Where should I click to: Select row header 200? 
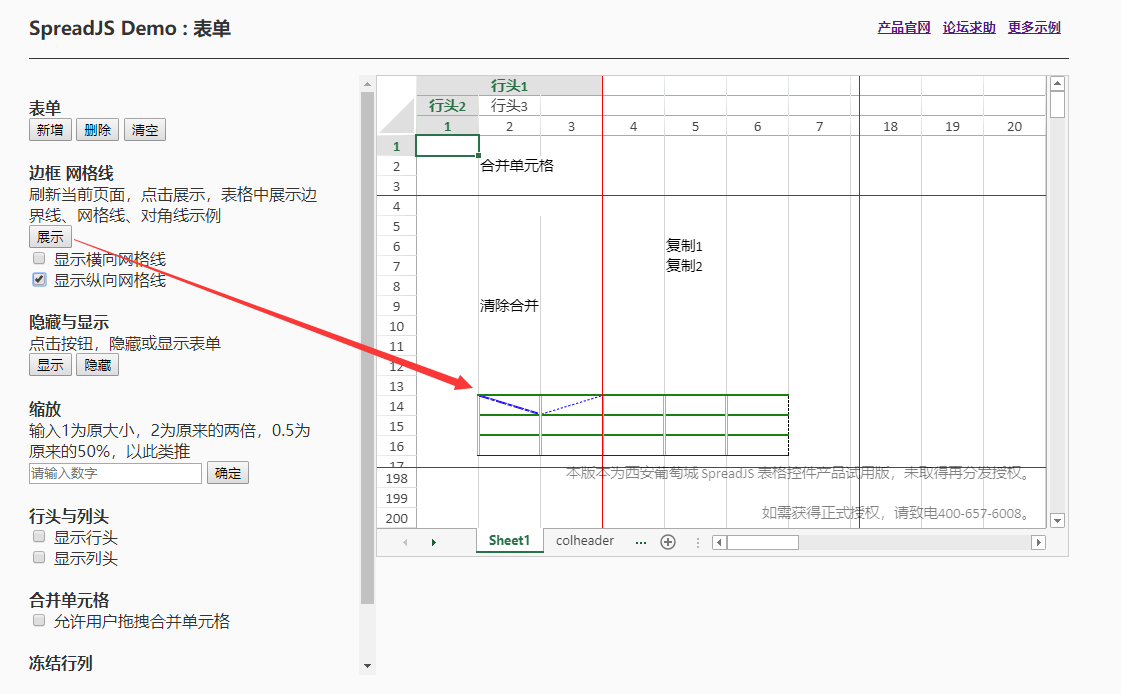coord(397,518)
